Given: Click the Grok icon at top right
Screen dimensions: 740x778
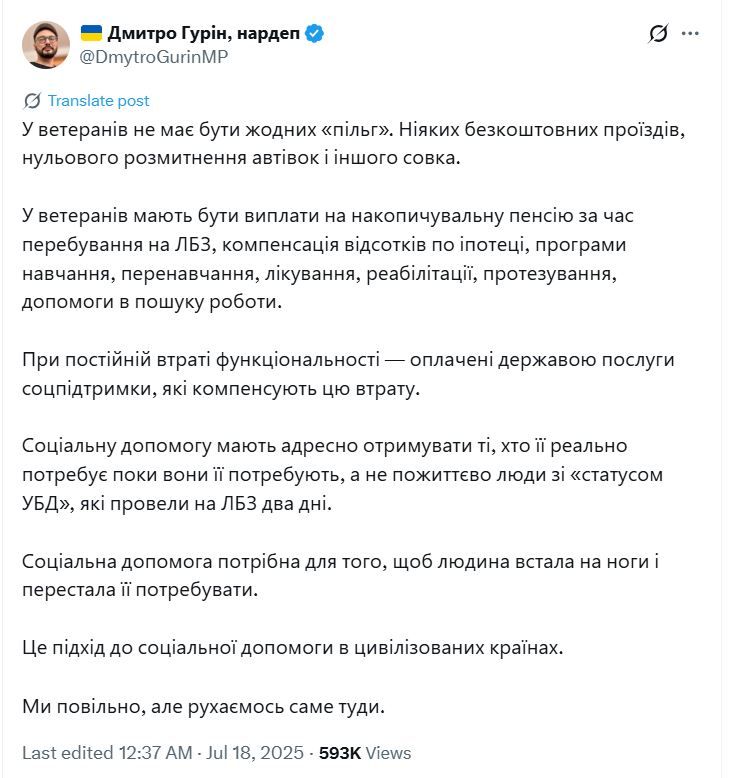Looking at the screenshot, I should point(658,33).
